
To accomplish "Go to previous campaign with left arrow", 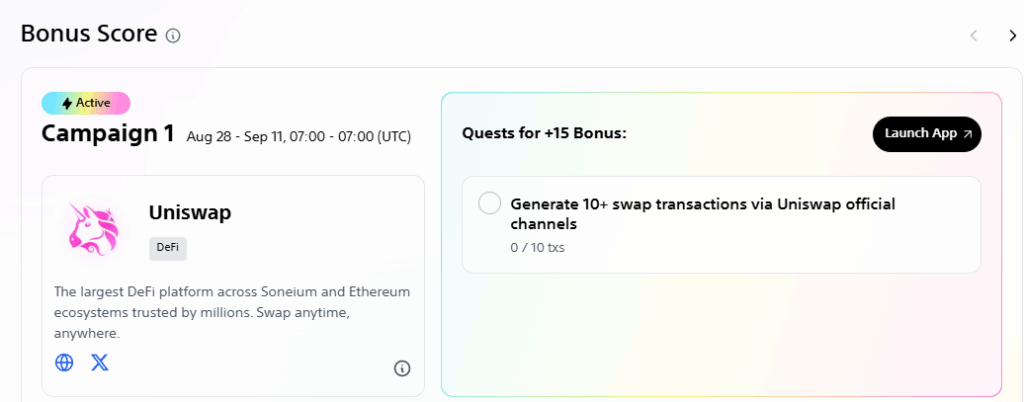I will point(973,36).
